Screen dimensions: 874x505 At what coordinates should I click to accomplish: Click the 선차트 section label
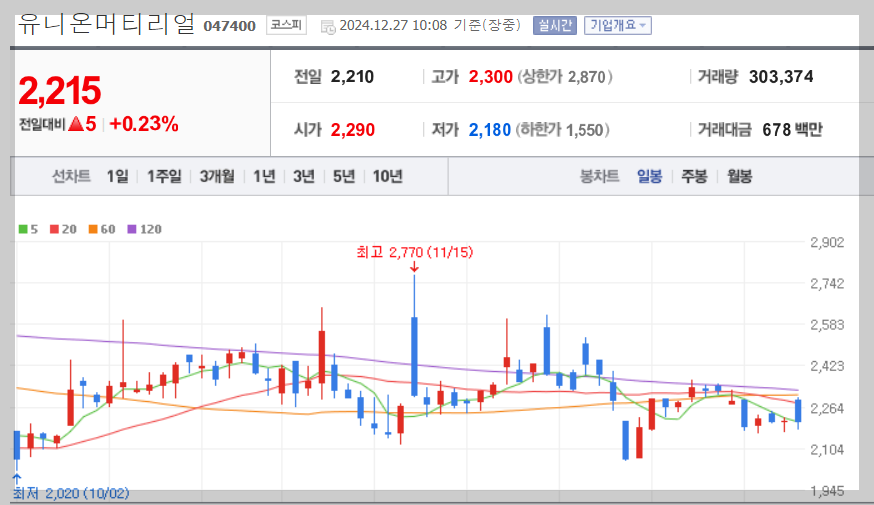[71, 177]
